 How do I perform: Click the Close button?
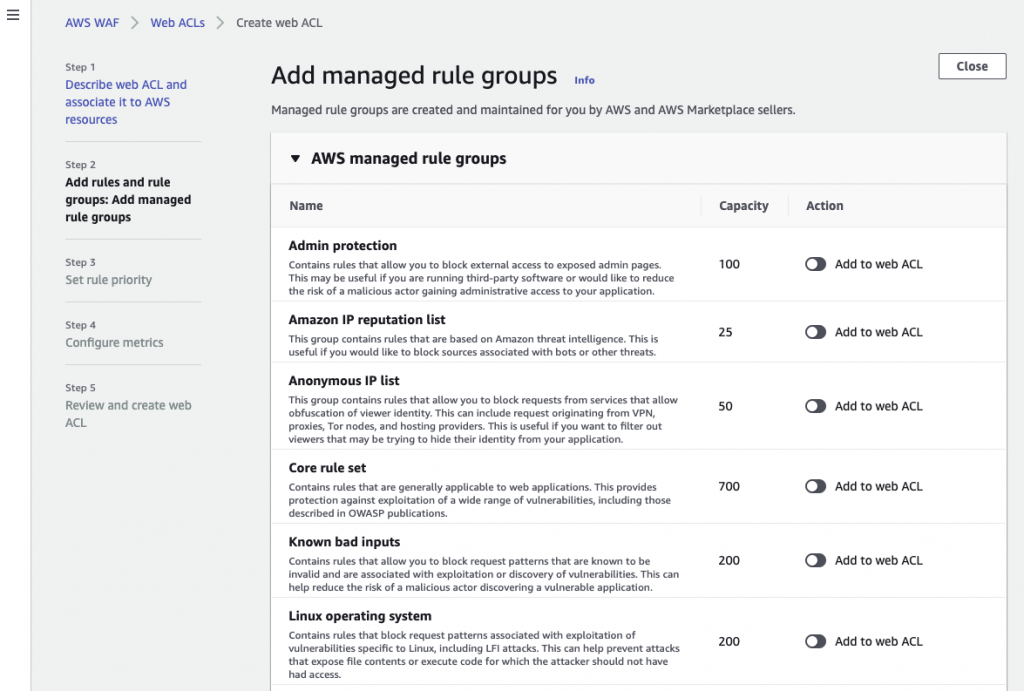pyautogui.click(x=972, y=66)
